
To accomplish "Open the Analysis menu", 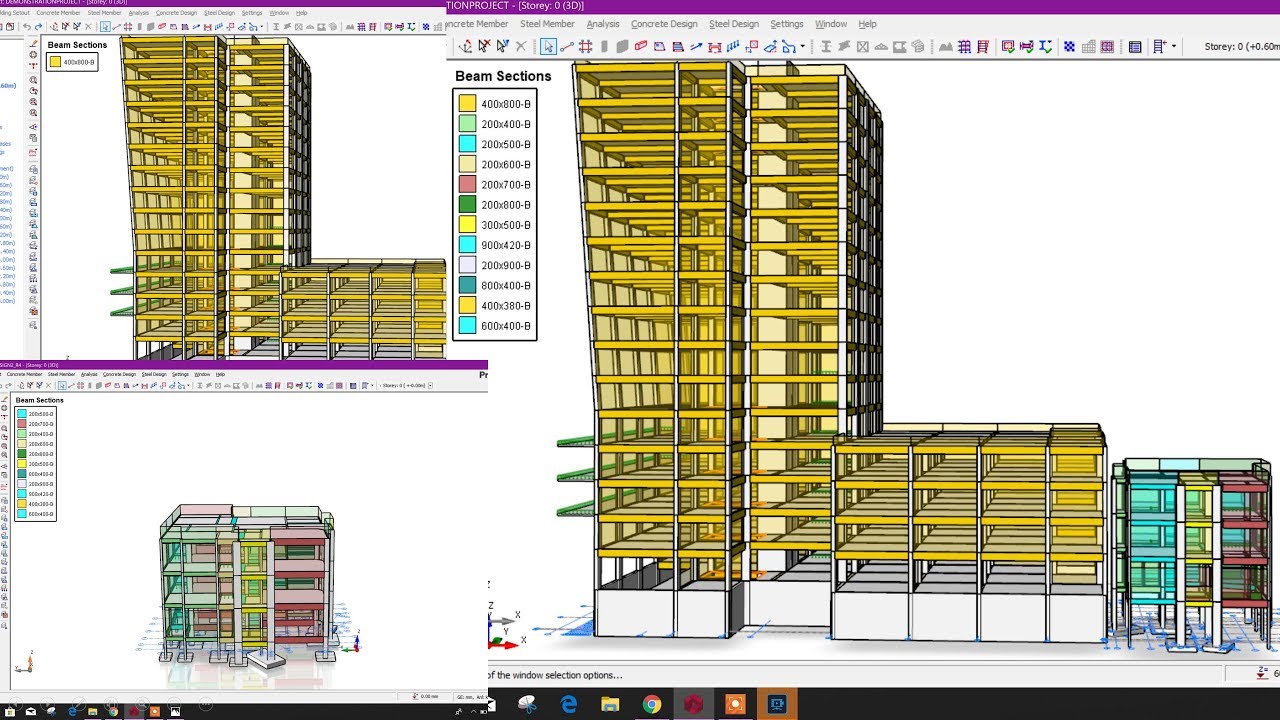I will (x=603, y=24).
